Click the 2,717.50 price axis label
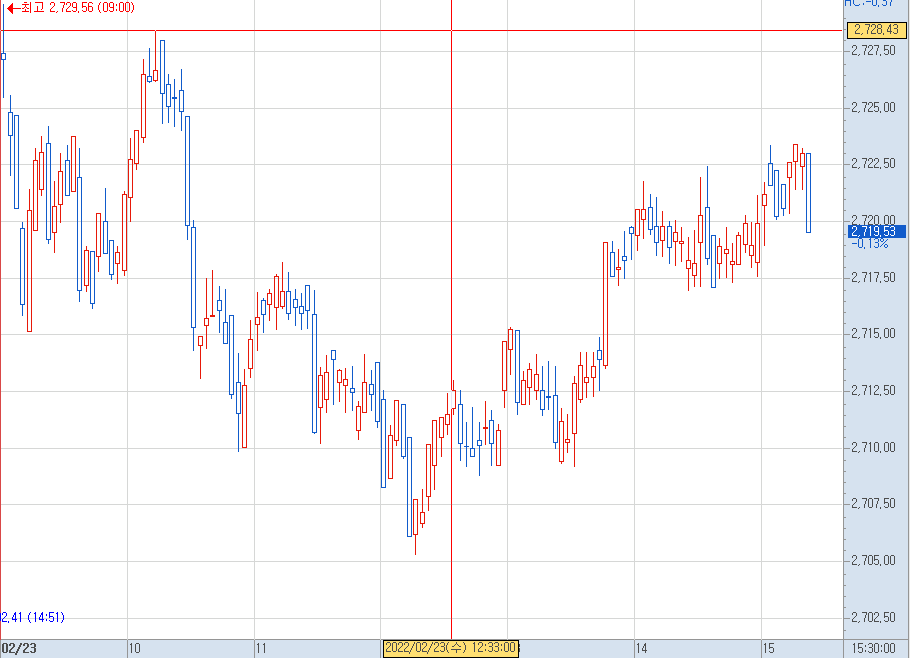This screenshot has height=658, width=910. pyautogui.click(x=873, y=277)
